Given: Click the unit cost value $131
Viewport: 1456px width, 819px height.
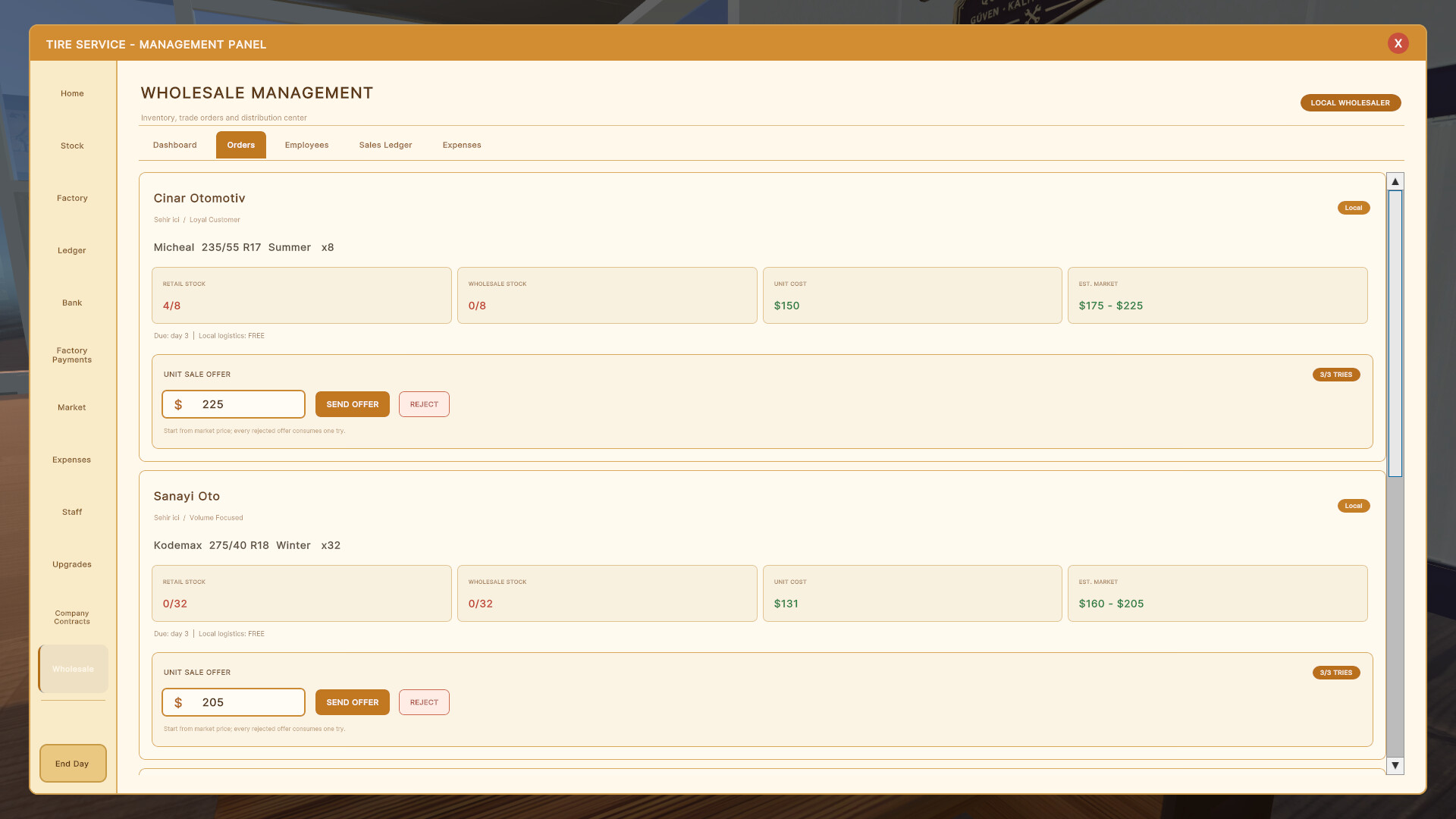Looking at the screenshot, I should point(786,604).
